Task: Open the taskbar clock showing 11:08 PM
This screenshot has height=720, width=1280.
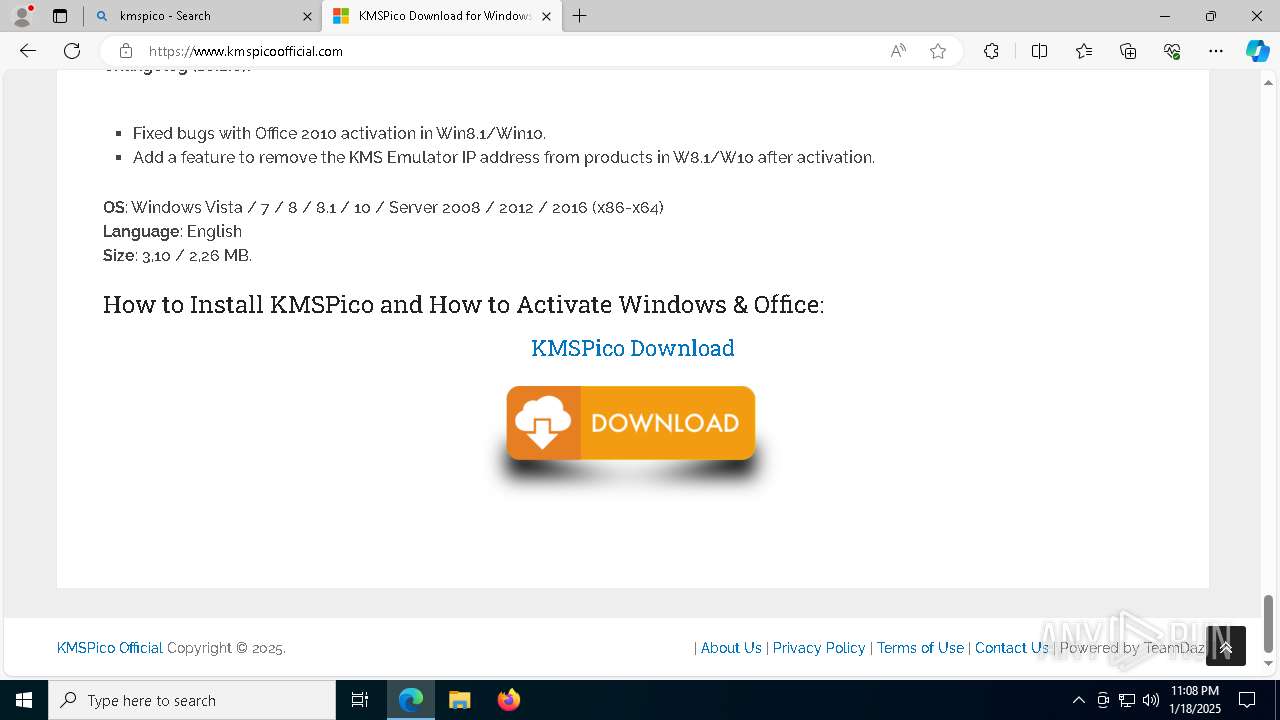Action: [x=1195, y=700]
